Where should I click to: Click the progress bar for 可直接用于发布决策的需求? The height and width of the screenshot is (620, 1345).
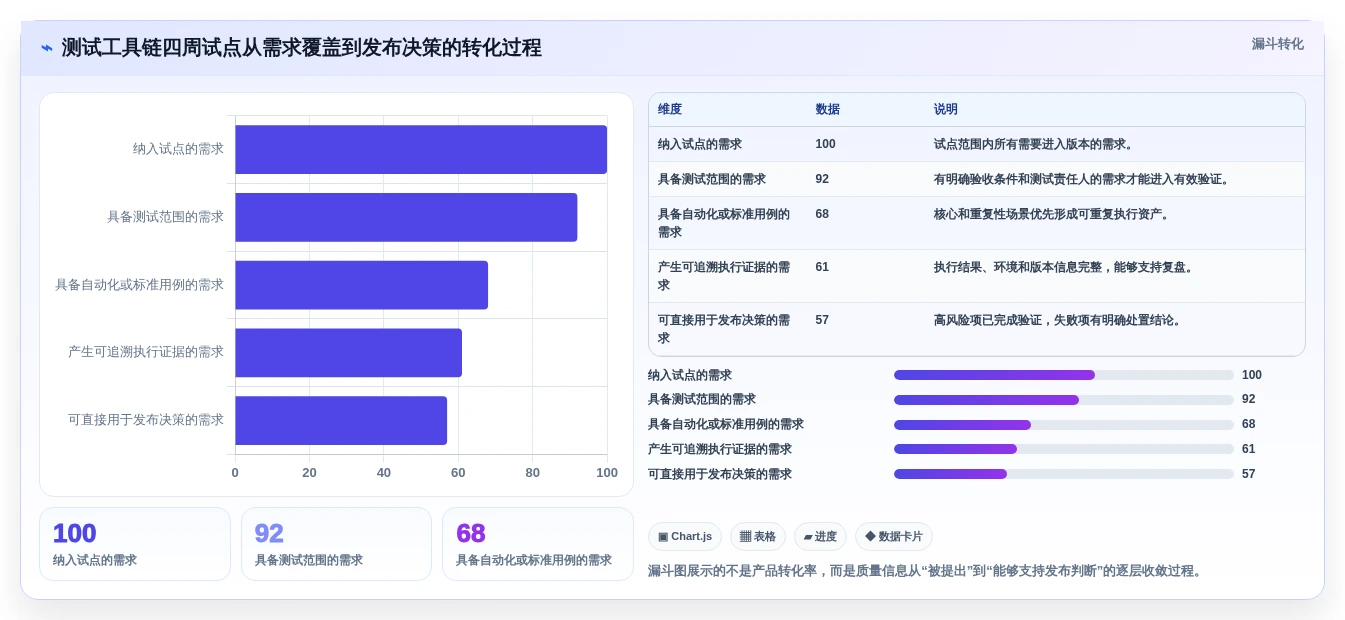click(1064, 474)
